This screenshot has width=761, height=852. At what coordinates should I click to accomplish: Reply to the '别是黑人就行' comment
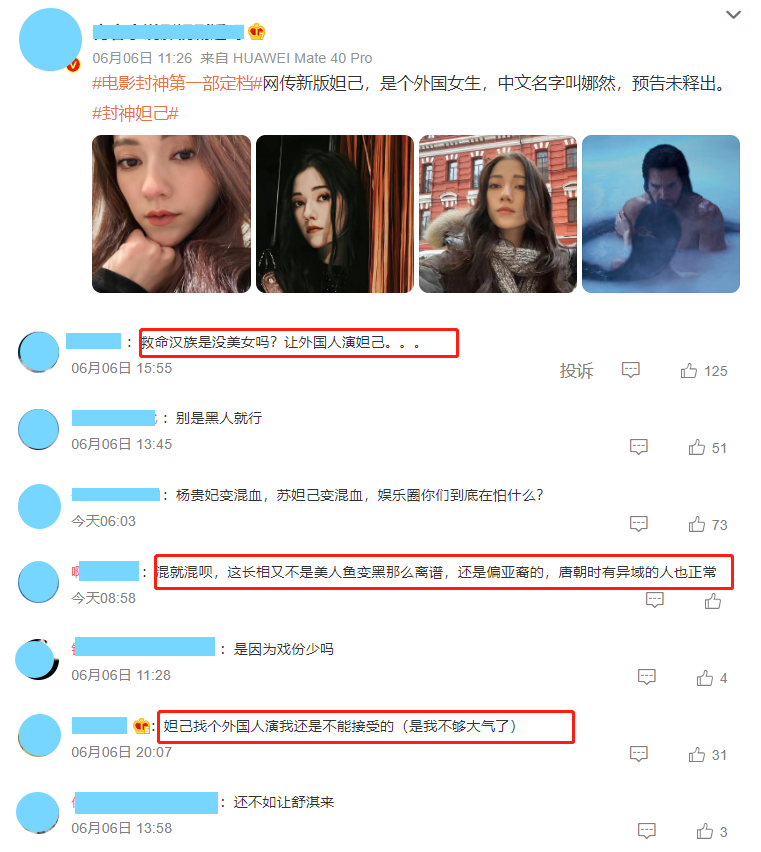click(x=639, y=447)
